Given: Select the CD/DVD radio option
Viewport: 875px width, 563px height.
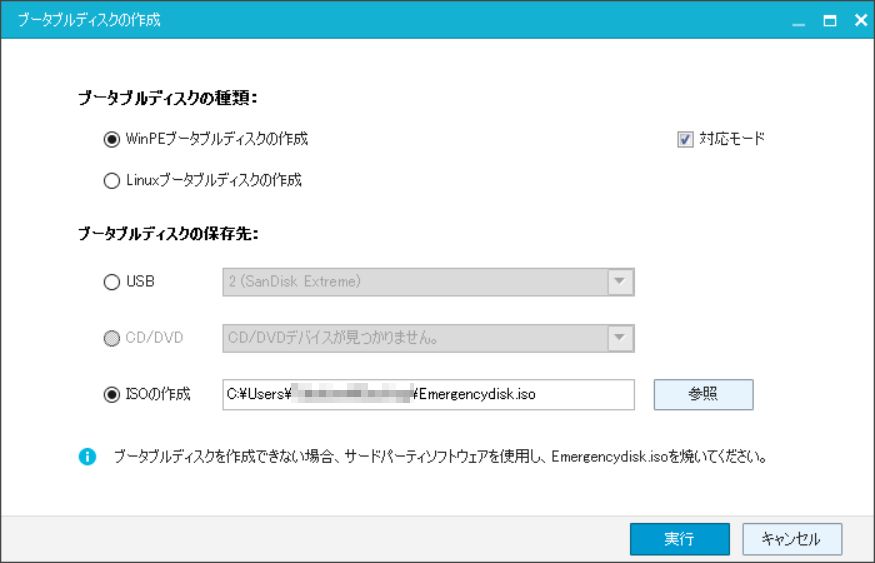Looking at the screenshot, I should 112,338.
